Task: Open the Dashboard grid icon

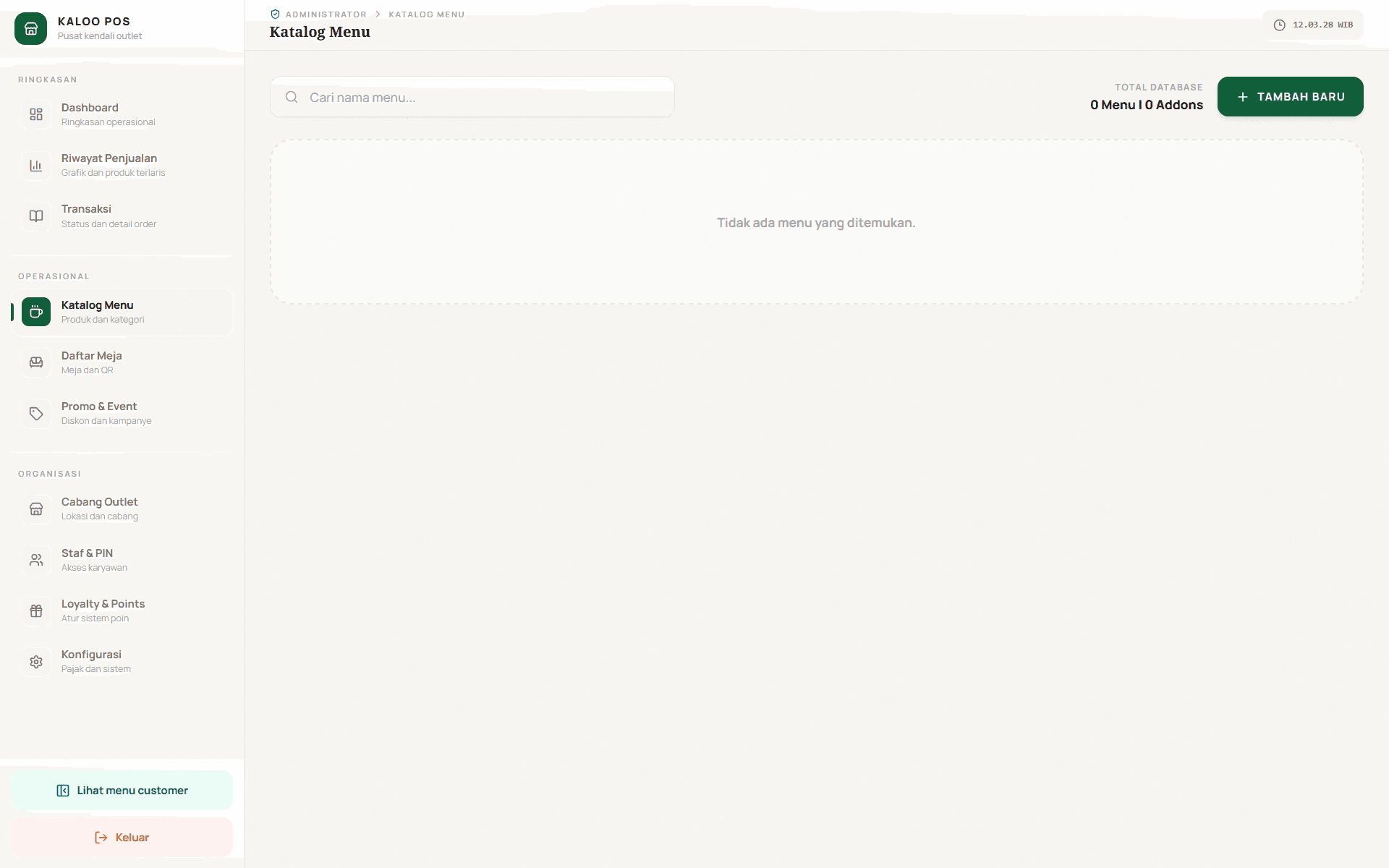Action: [36, 114]
